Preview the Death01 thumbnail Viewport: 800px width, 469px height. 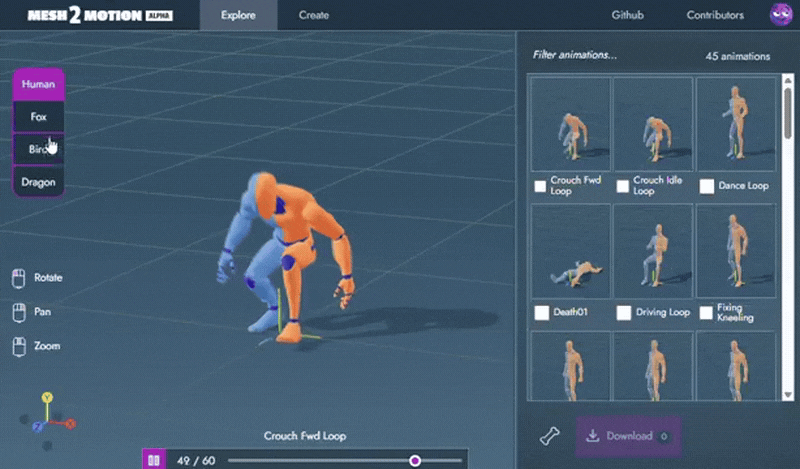click(570, 251)
